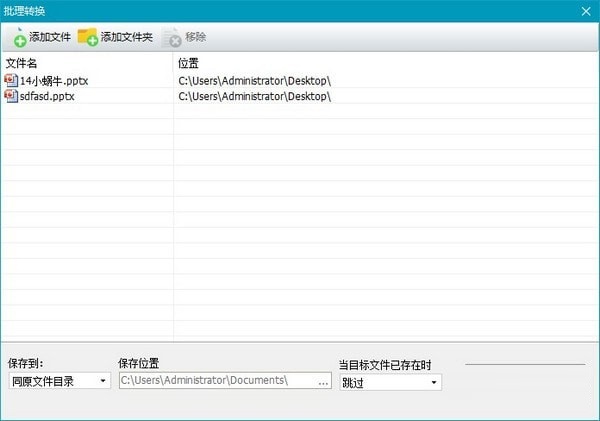
Task: Click the 添加文件夹 label
Action: click(x=127, y=37)
